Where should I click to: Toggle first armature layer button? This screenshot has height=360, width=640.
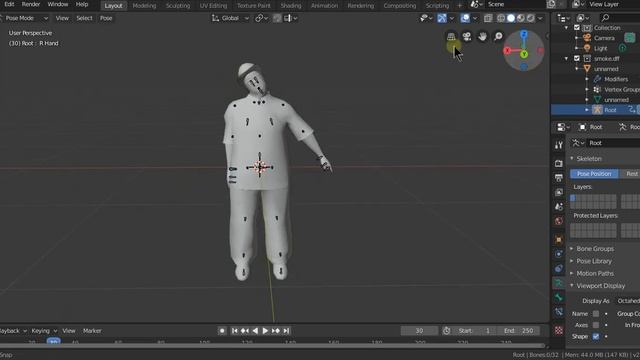pos(573,198)
